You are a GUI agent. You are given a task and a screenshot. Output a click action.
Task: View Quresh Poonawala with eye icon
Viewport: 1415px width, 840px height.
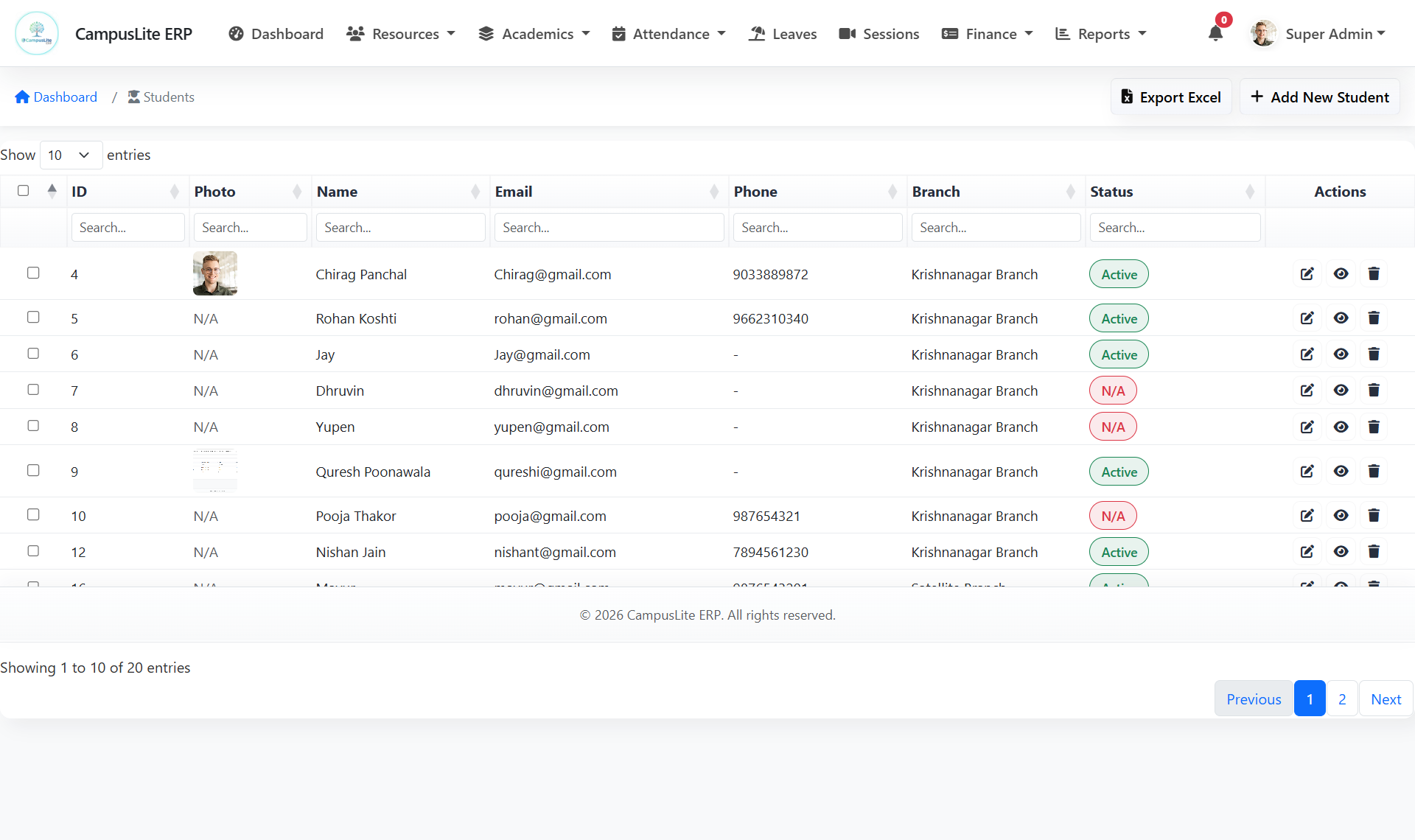tap(1341, 472)
